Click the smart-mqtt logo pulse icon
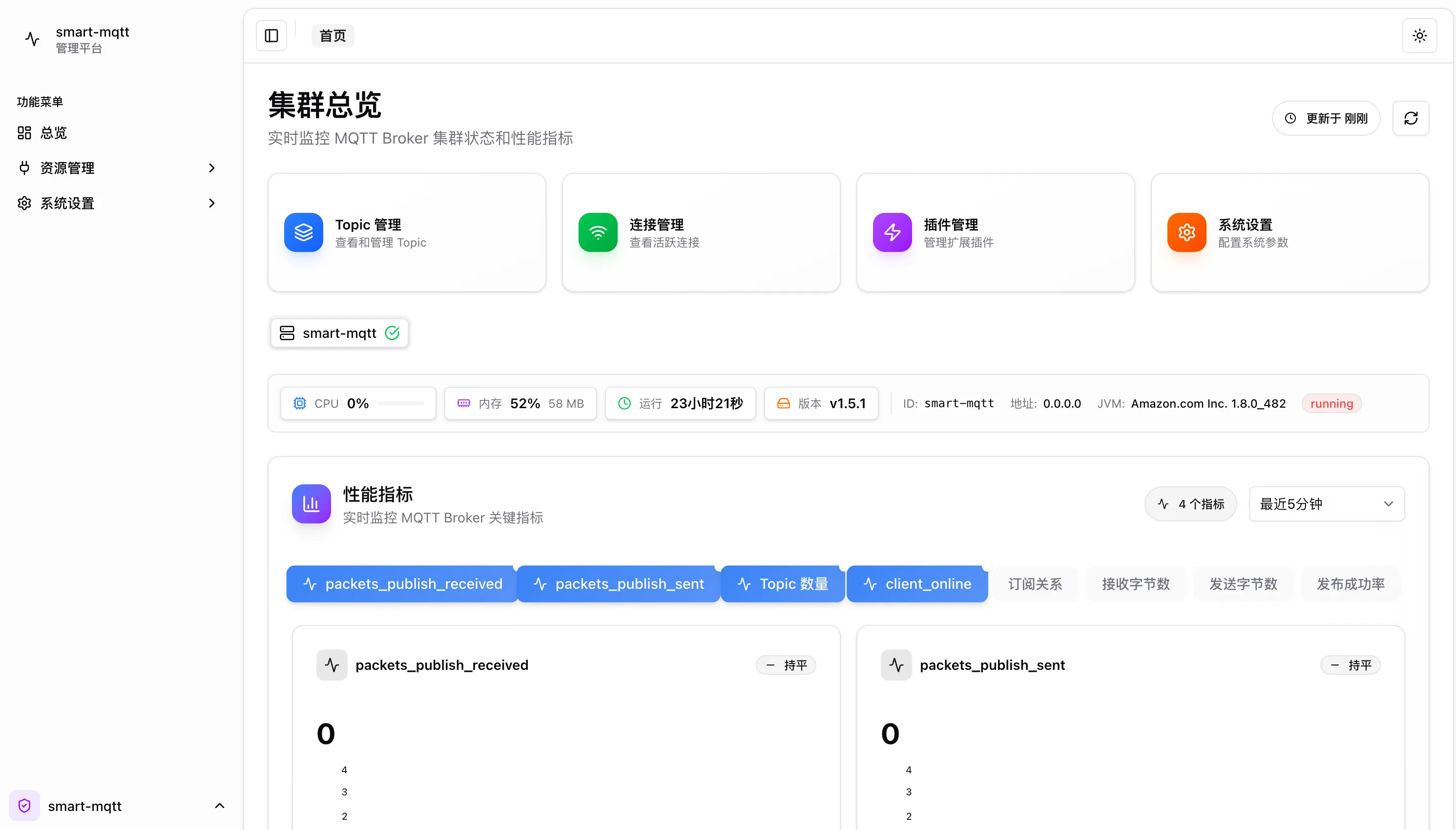 click(33, 40)
